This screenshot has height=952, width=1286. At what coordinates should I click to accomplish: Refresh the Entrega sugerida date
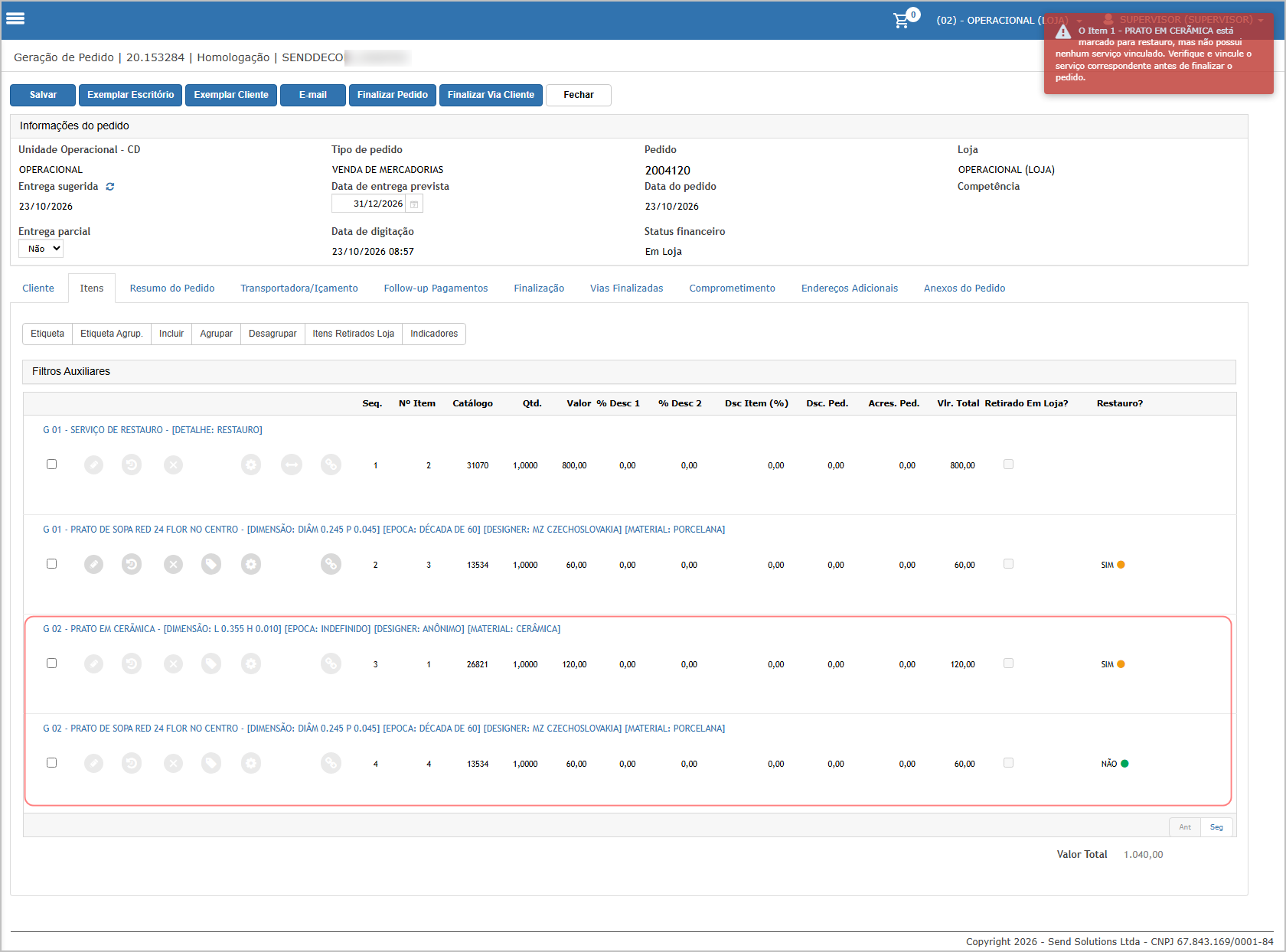(x=110, y=187)
